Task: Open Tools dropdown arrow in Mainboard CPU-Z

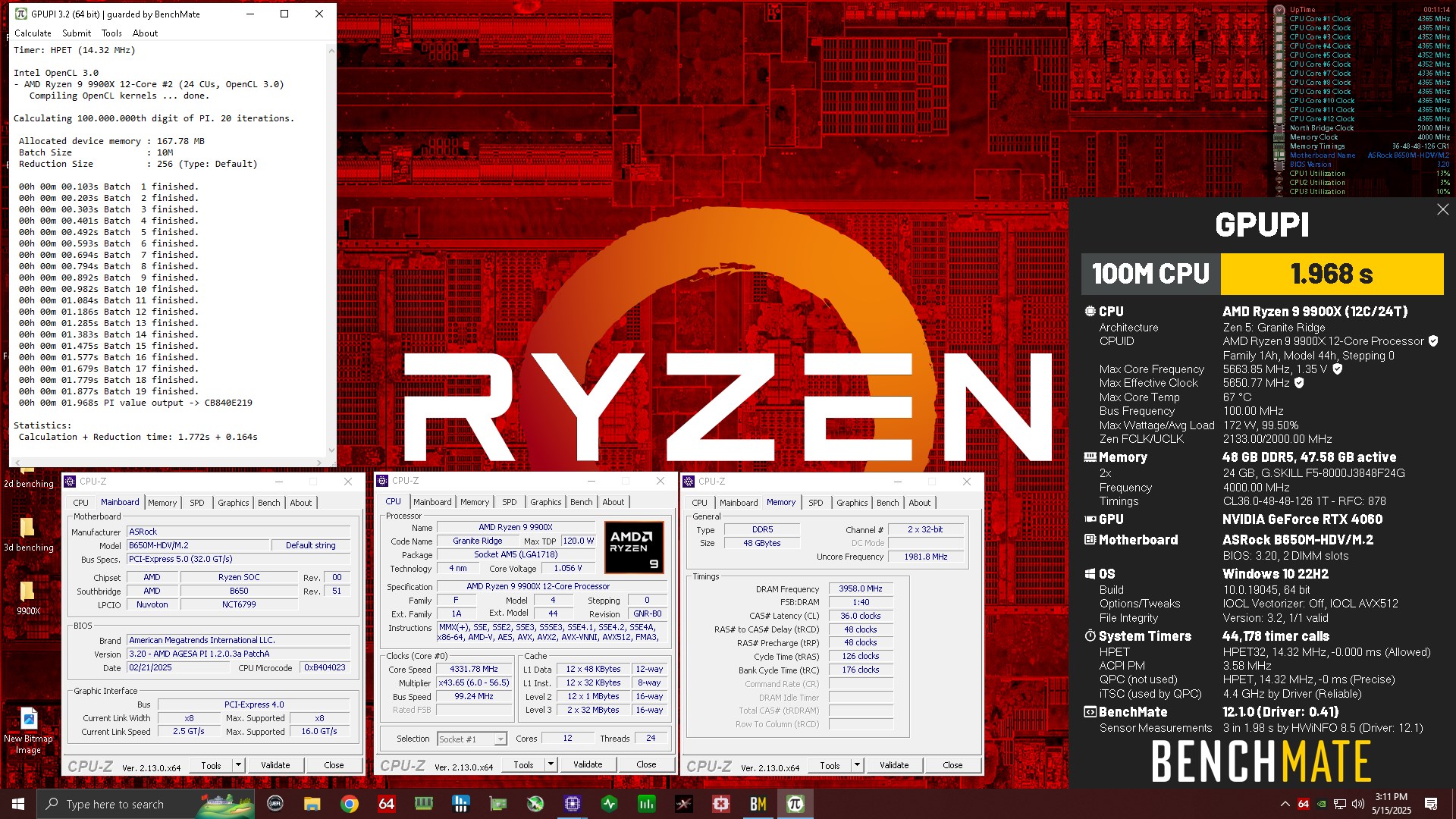Action: tap(238, 765)
